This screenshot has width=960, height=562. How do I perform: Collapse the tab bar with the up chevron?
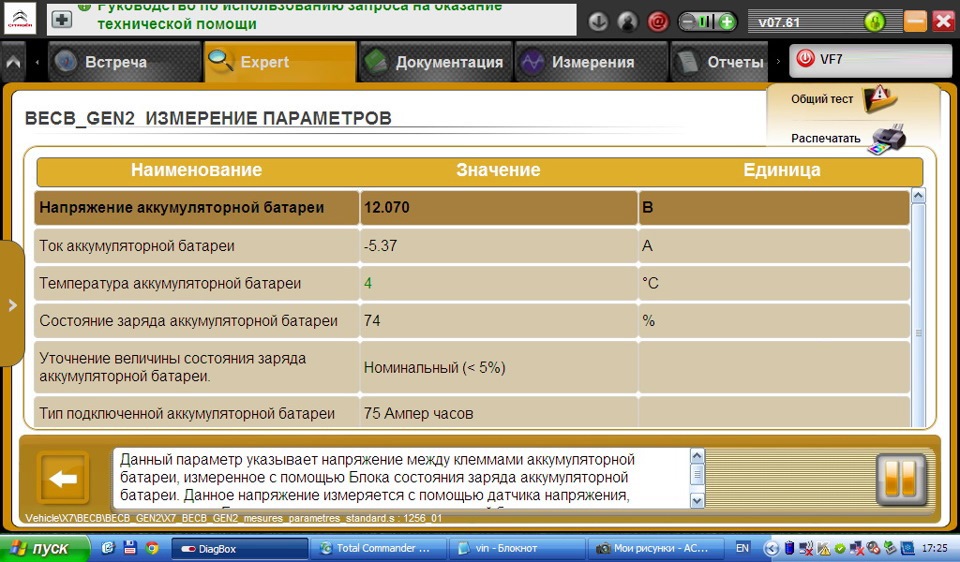13,62
